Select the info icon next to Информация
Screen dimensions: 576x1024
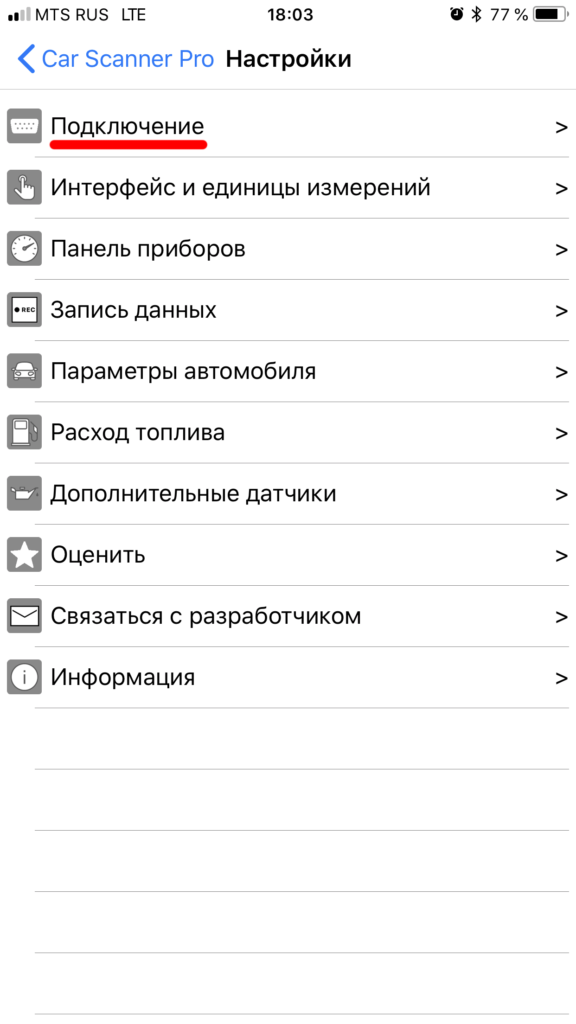pos(24,677)
